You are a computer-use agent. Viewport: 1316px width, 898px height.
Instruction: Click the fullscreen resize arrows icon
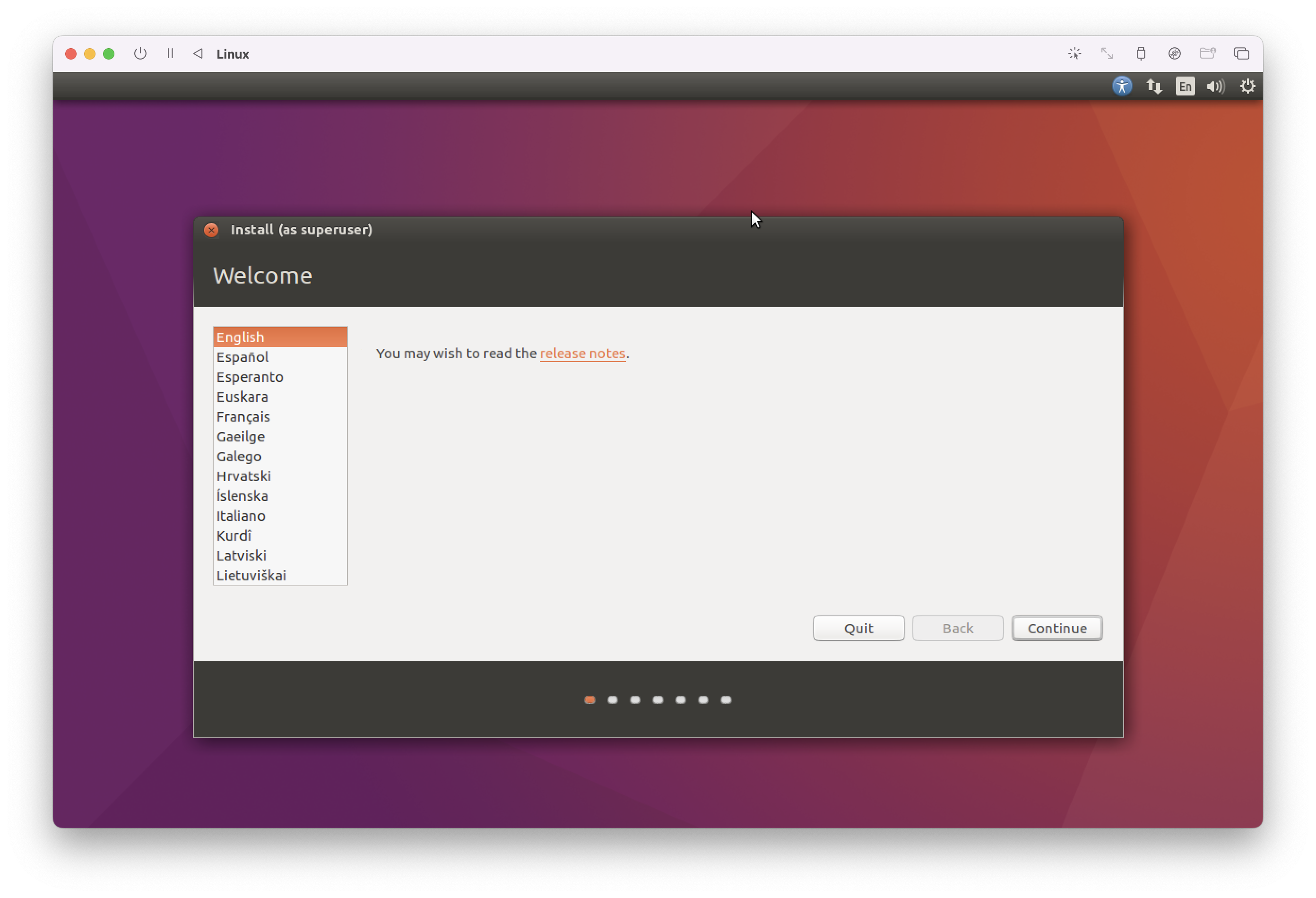click(1106, 54)
